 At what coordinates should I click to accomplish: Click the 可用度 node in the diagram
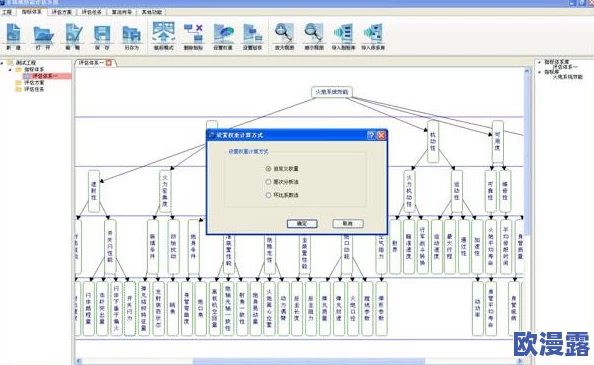click(497, 141)
